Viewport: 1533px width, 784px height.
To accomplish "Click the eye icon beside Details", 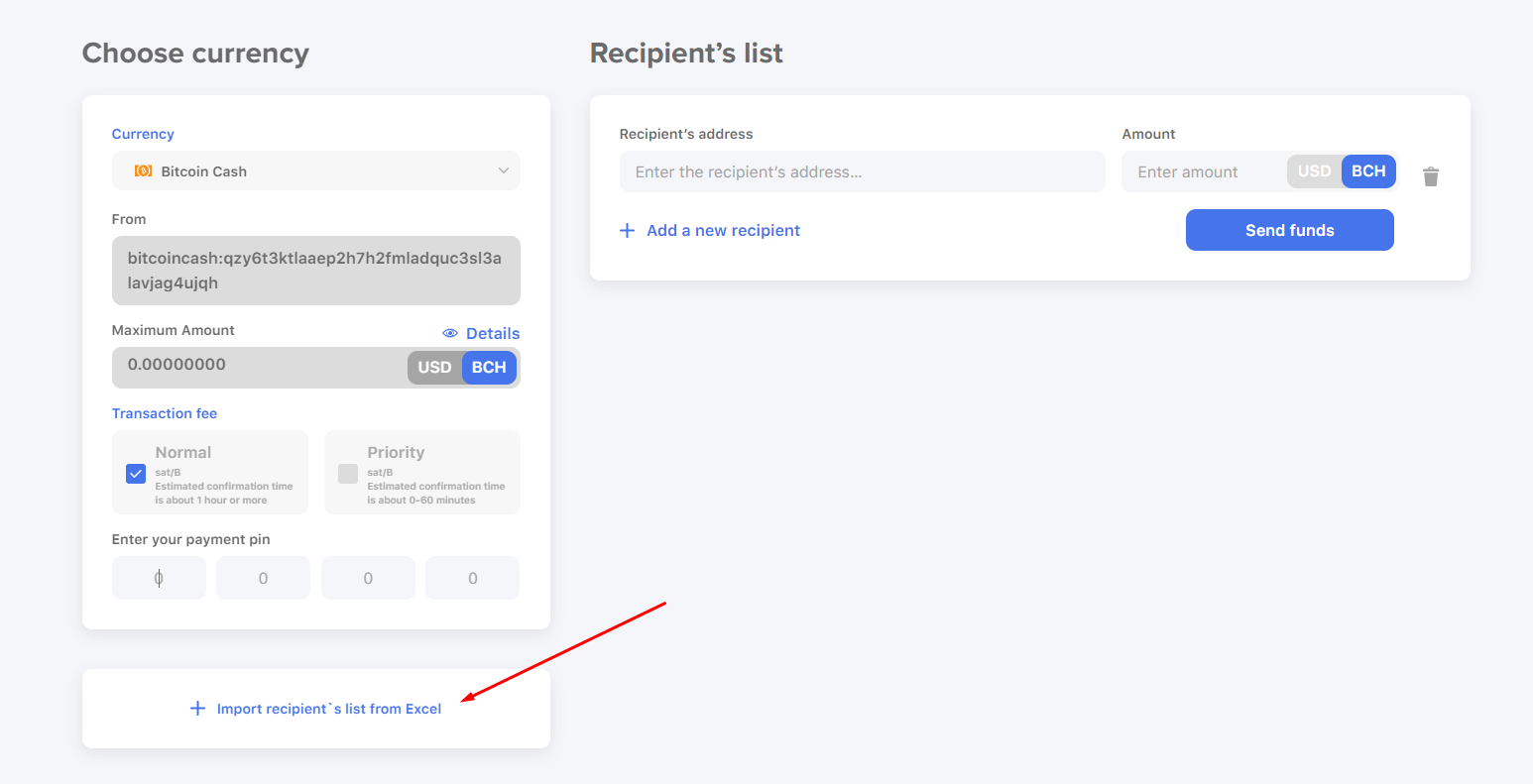I will [450, 333].
